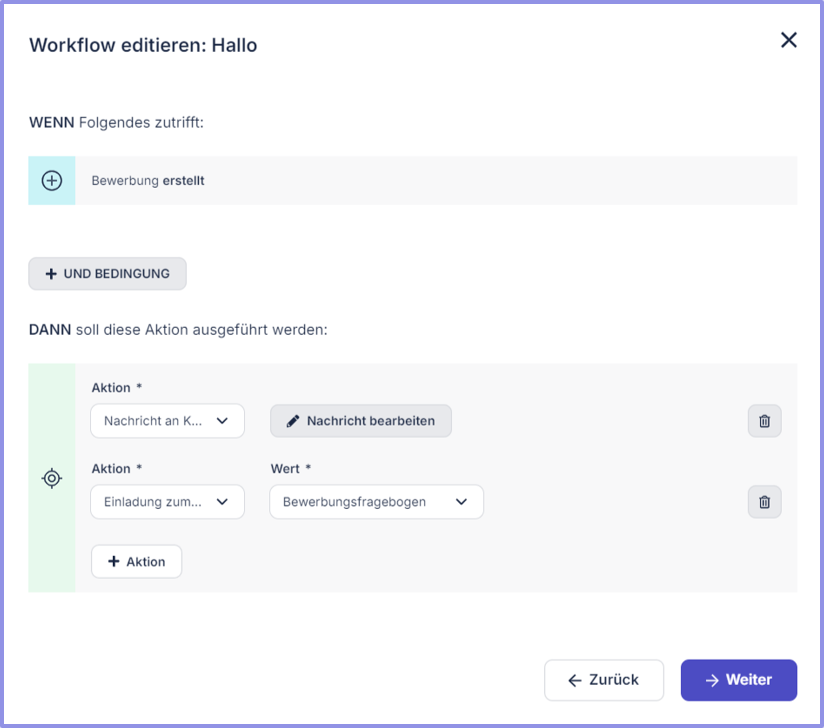Click the crosshair target icon in DANN section
Screen dimensions: 824x728
(52, 478)
